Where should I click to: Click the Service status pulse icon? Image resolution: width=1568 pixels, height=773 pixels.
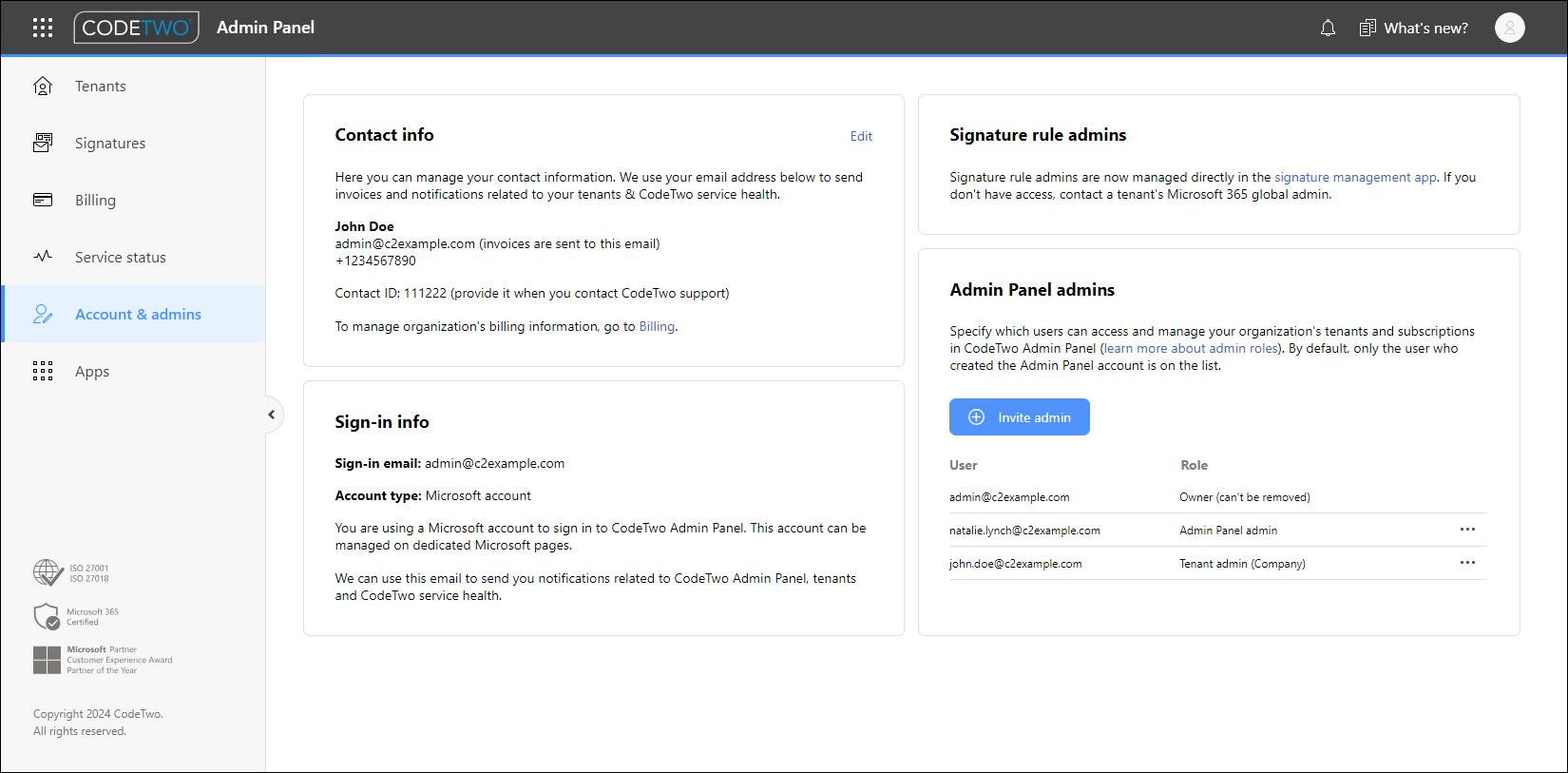click(x=43, y=257)
